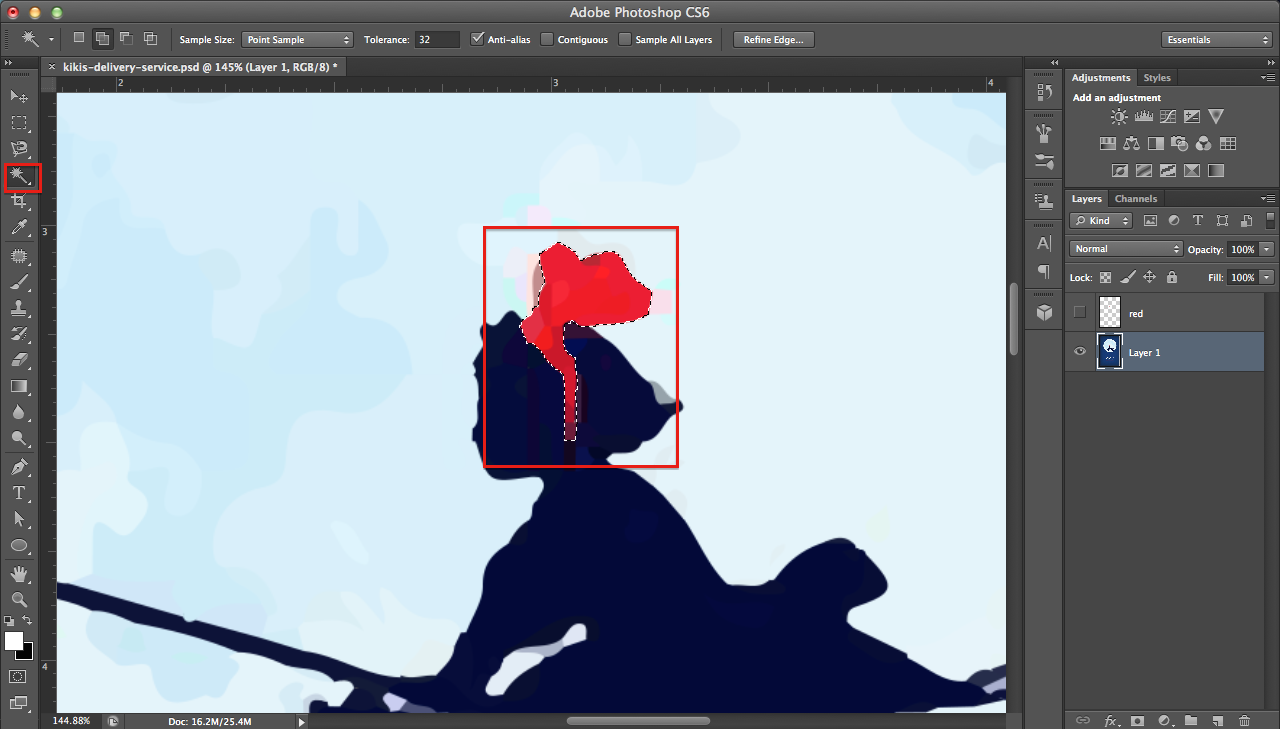Image resolution: width=1280 pixels, height=729 pixels.
Task: Add a Vibrance adjustment
Action: [1216, 116]
